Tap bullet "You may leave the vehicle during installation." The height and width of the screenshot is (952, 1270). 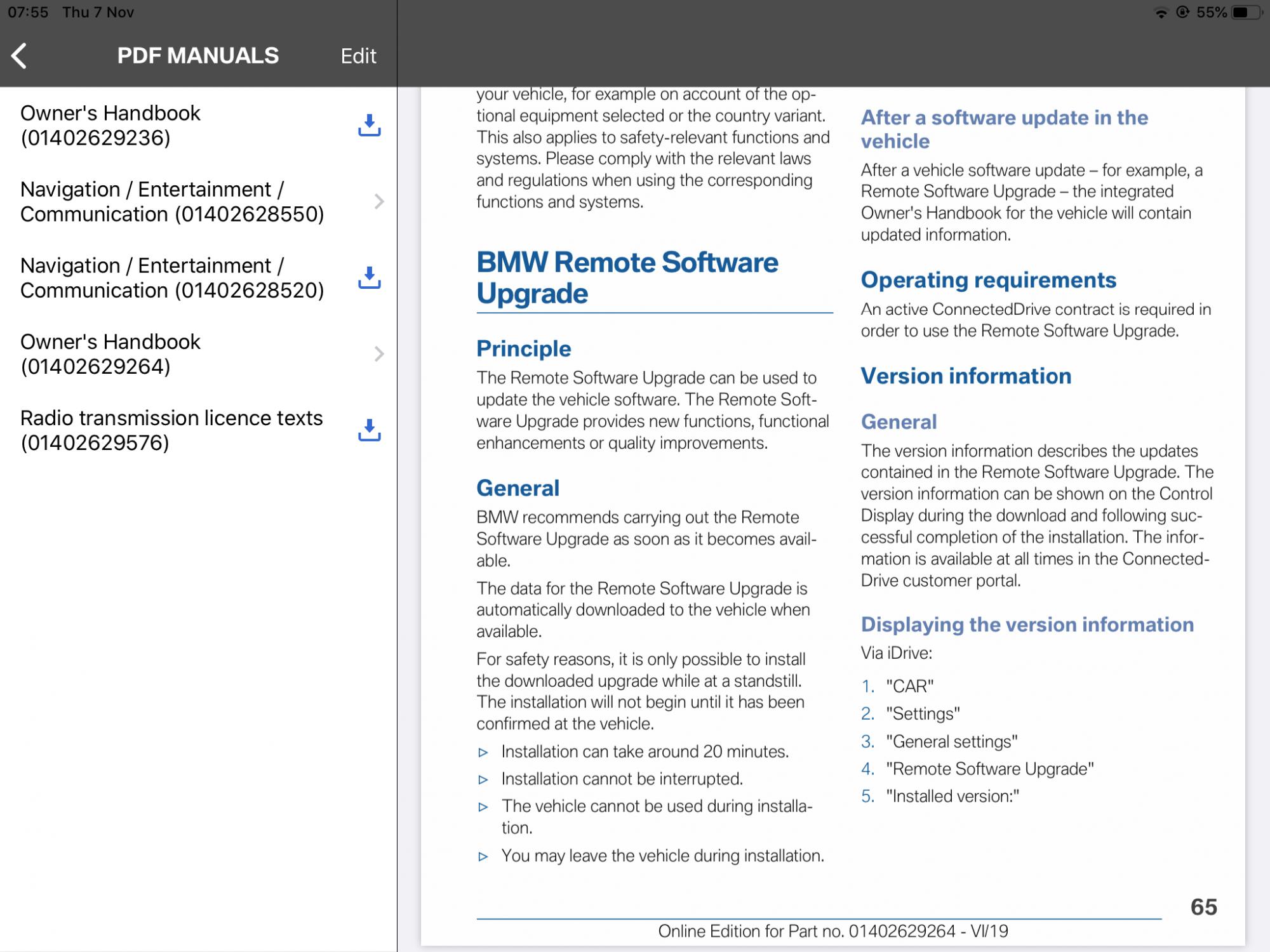[x=663, y=856]
